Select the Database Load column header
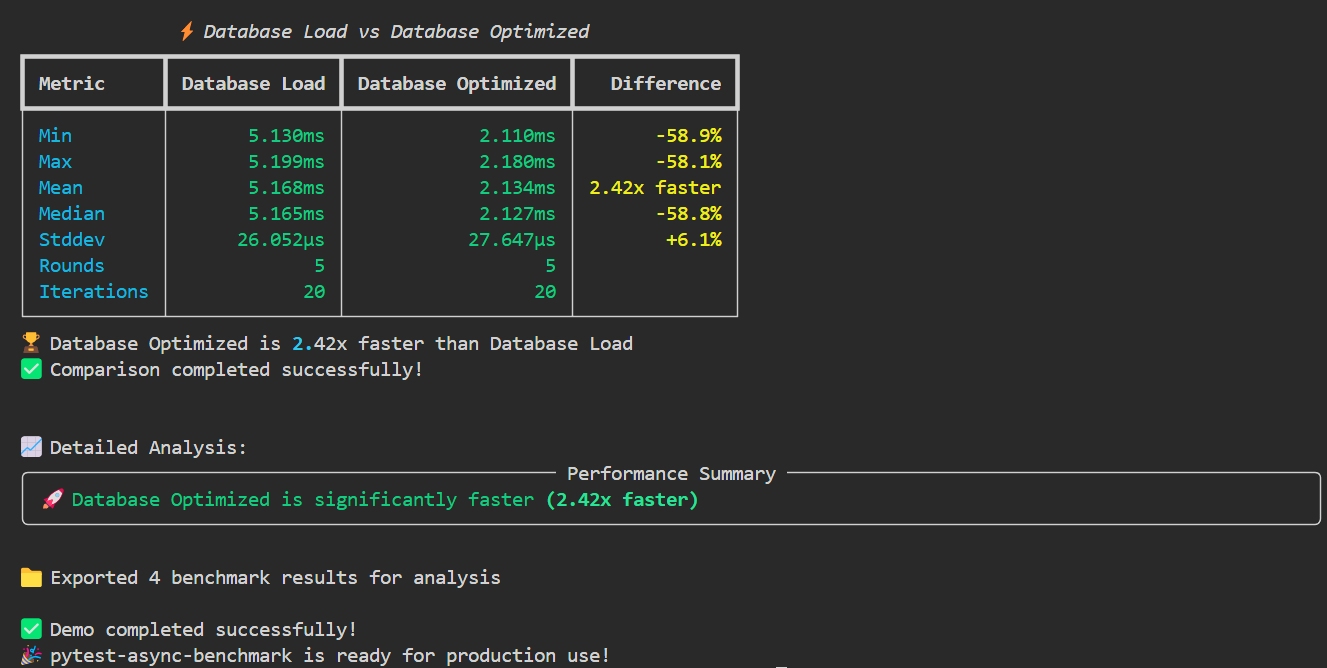This screenshot has width=1327, height=668. 253,84
